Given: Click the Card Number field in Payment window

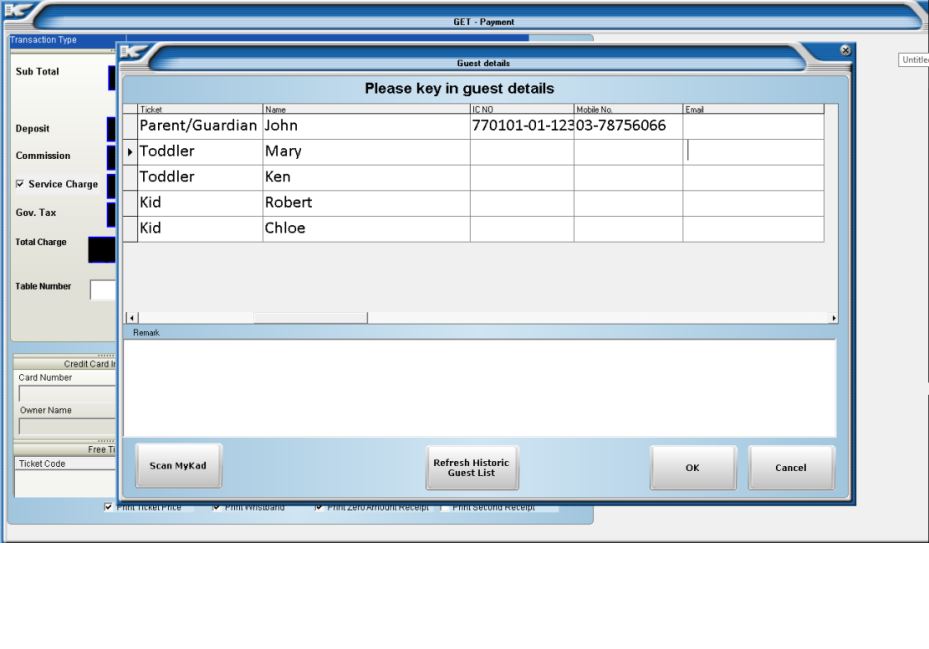Looking at the screenshot, I should [67, 394].
